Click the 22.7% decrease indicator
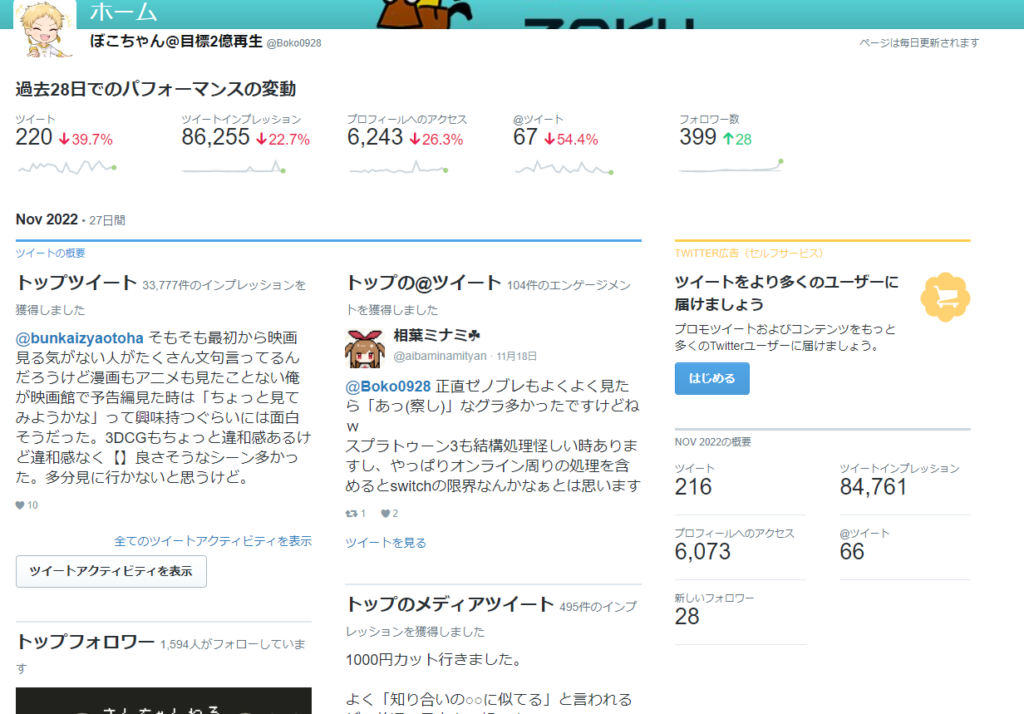Viewport: 1024px width, 714px height. tap(283, 139)
